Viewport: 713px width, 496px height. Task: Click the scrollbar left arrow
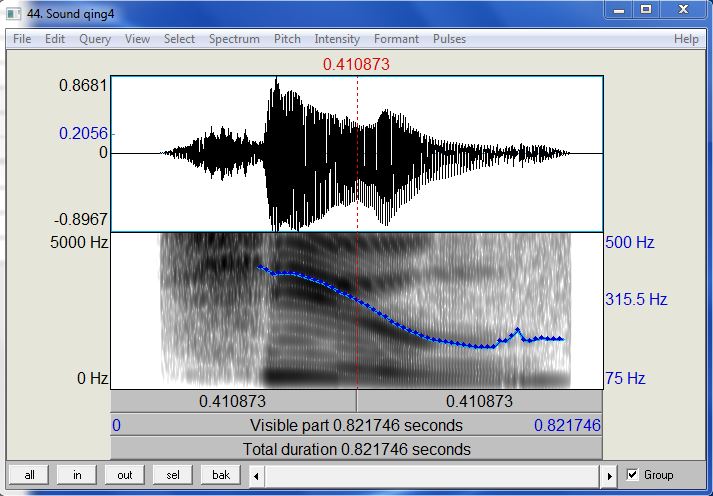(256, 476)
